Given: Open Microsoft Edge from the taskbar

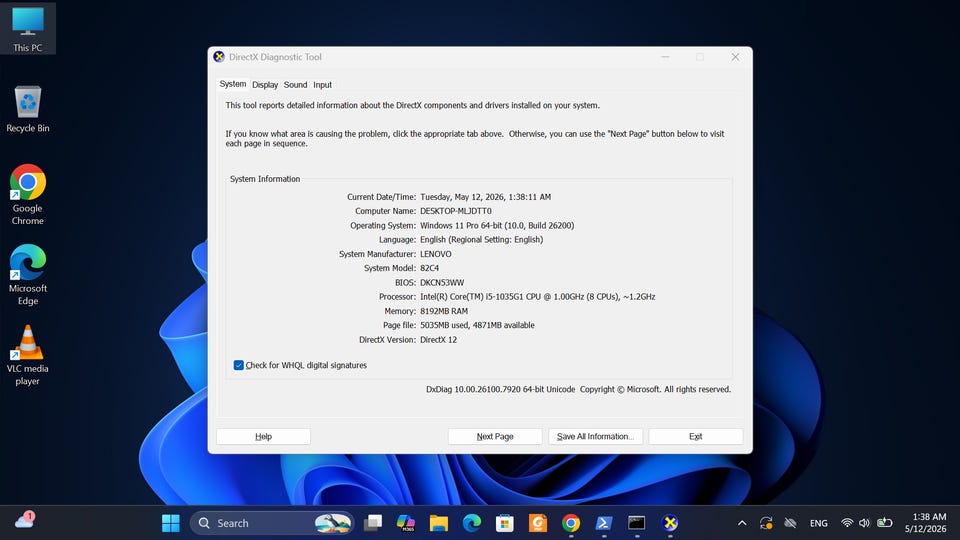Looking at the screenshot, I should 472,523.
